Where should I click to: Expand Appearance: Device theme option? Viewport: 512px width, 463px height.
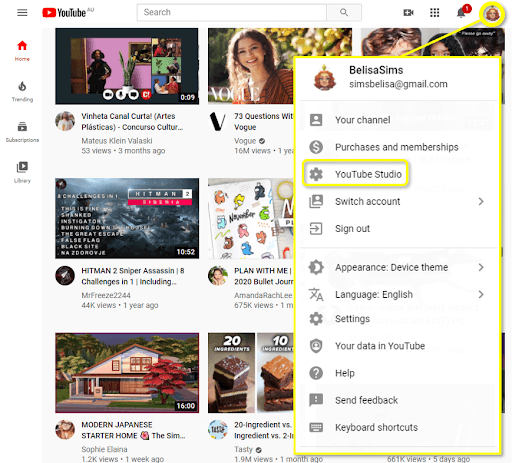click(x=397, y=267)
